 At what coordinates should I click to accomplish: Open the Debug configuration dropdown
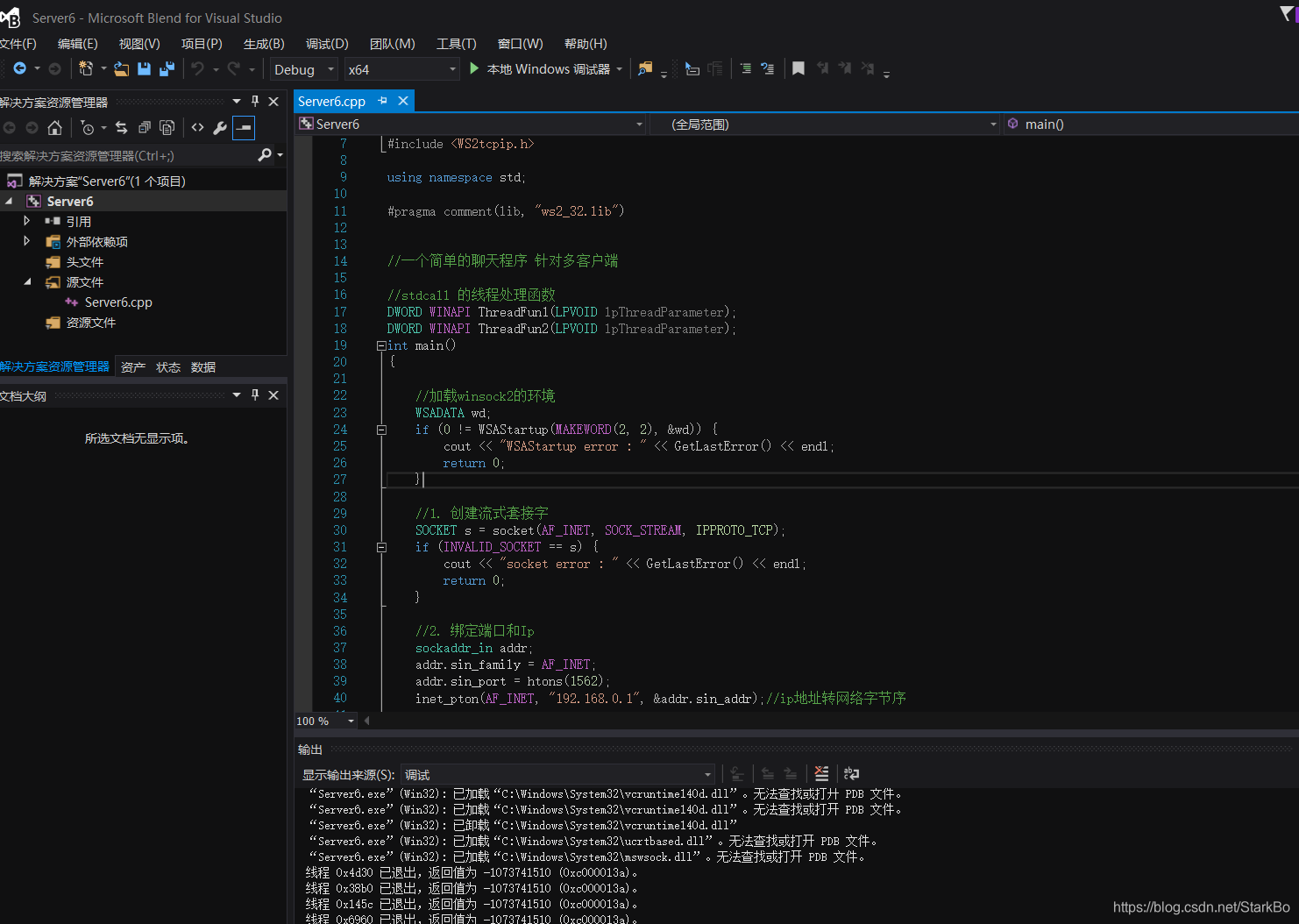click(303, 69)
